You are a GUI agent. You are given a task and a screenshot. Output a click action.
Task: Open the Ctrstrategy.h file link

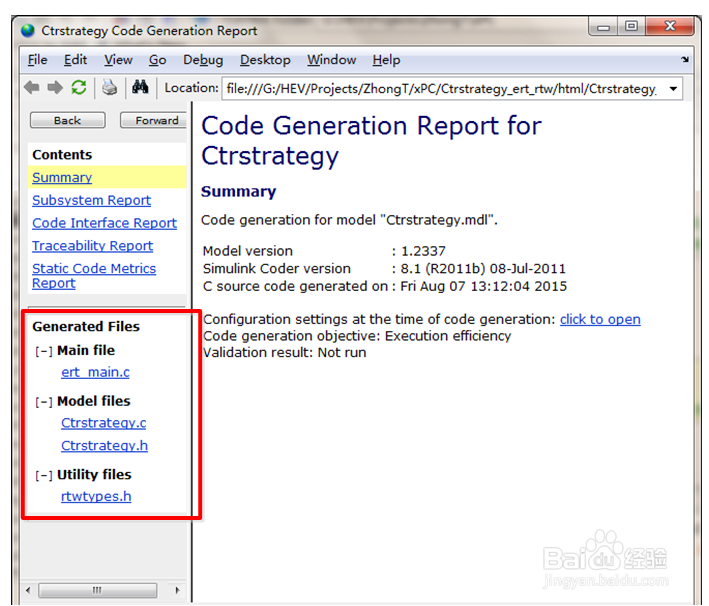pos(104,445)
